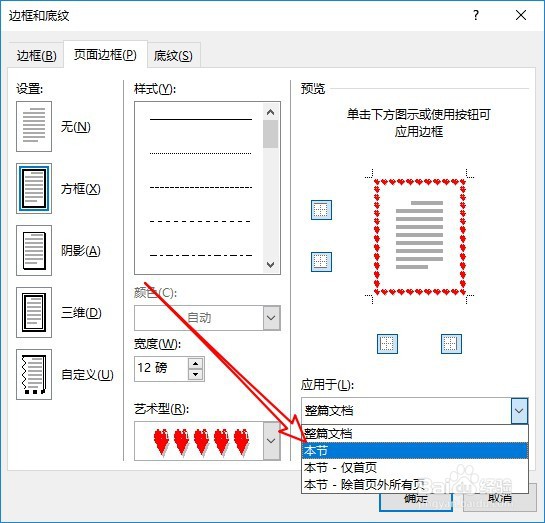The image size is (545, 523).
Task: Toggle the top border button in preview
Action: (x=321, y=210)
